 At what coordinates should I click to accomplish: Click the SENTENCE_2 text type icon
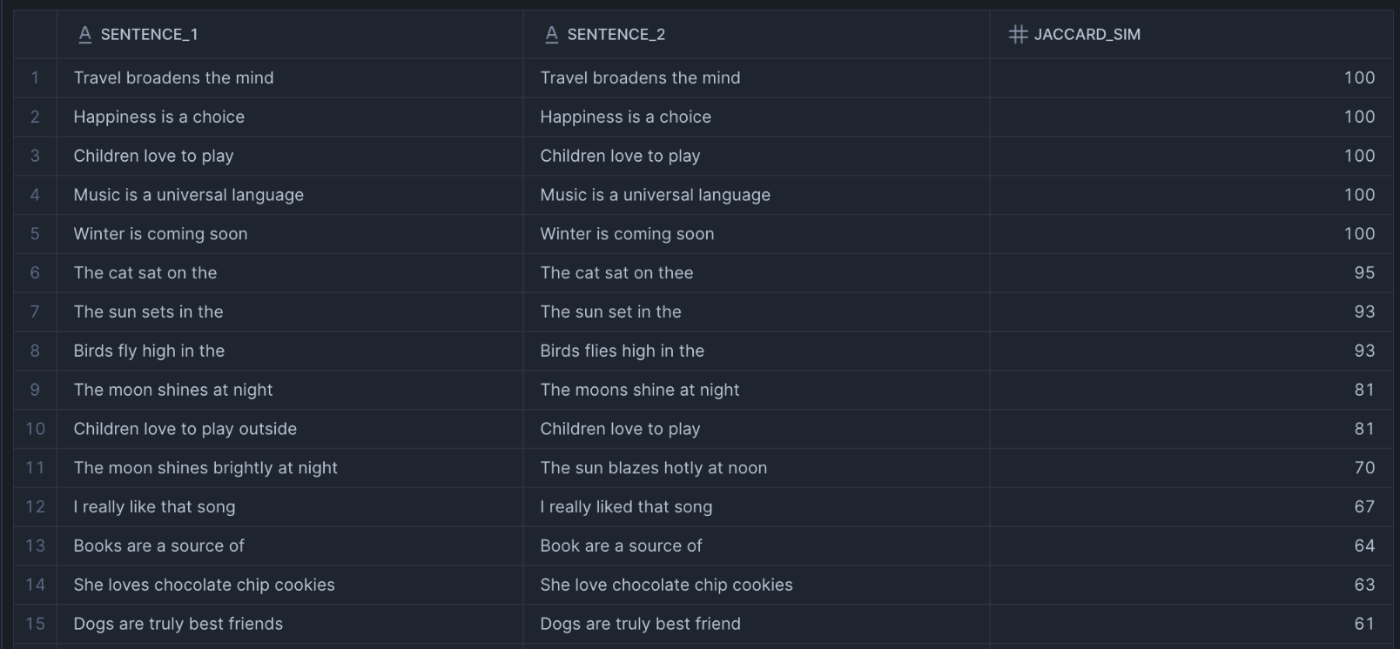[552, 35]
